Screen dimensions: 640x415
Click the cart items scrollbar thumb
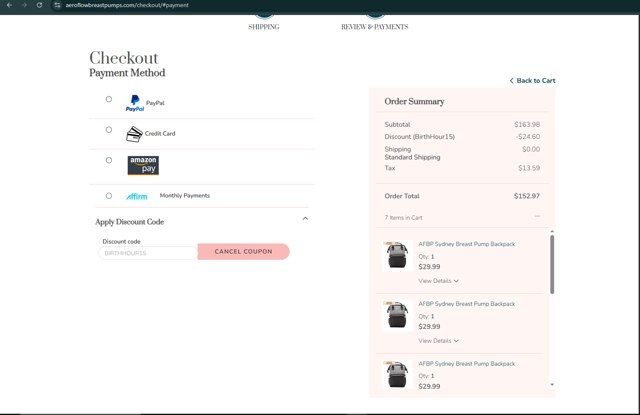[x=552, y=264]
